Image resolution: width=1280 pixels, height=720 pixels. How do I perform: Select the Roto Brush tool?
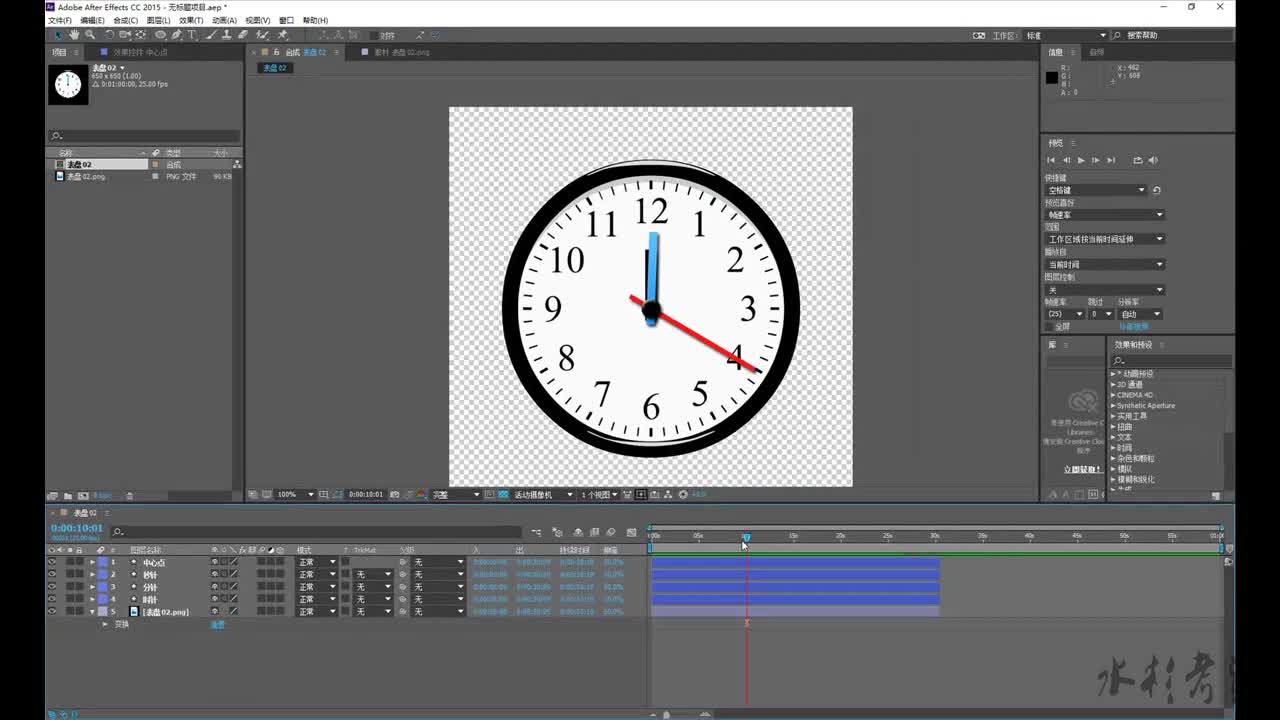click(x=262, y=35)
